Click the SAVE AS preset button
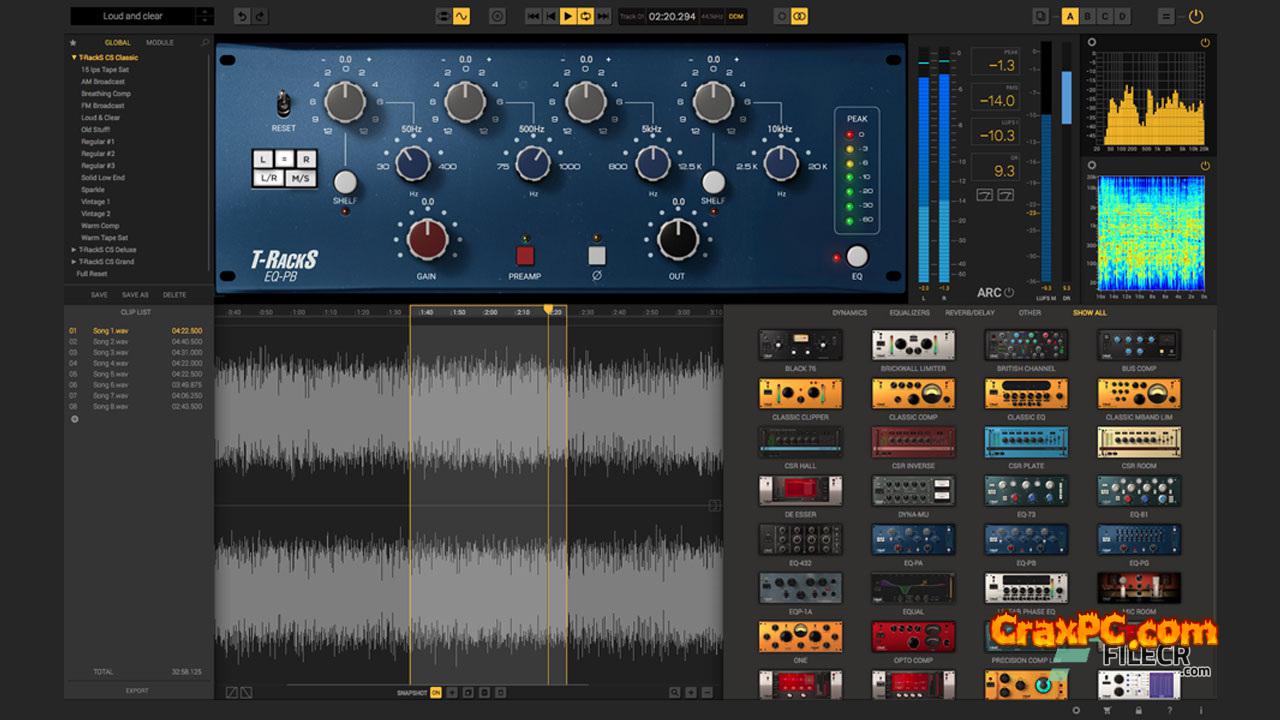1280x720 pixels. pos(135,295)
